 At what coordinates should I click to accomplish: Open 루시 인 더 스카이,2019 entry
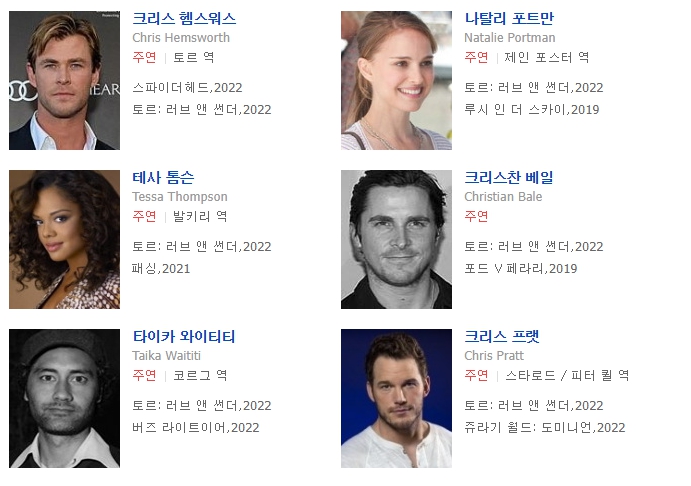531,110
